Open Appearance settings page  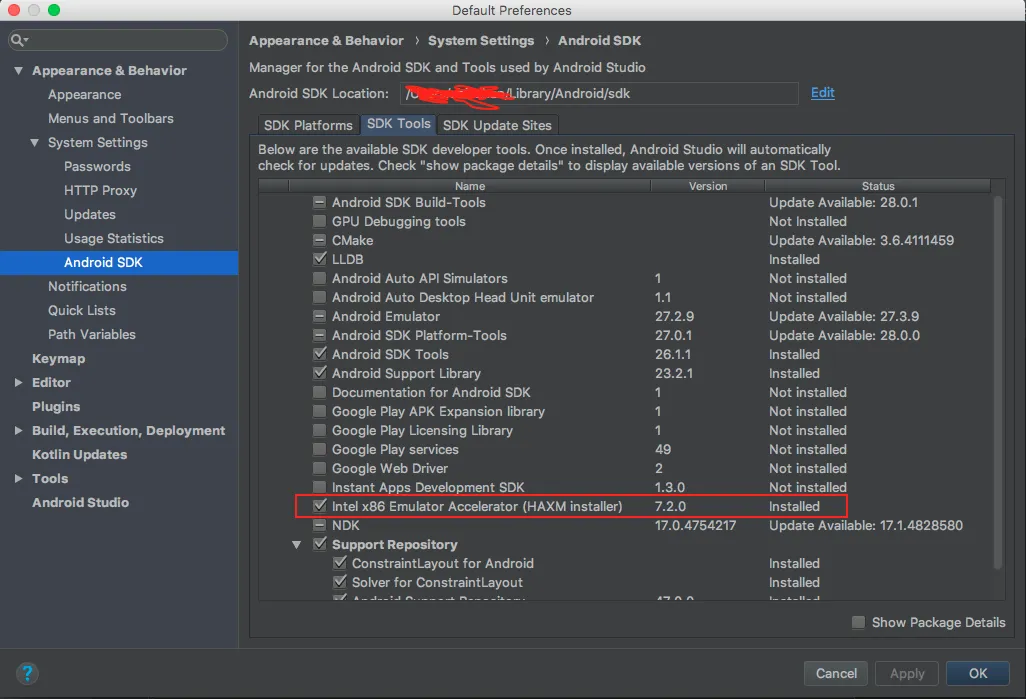[x=84, y=94]
